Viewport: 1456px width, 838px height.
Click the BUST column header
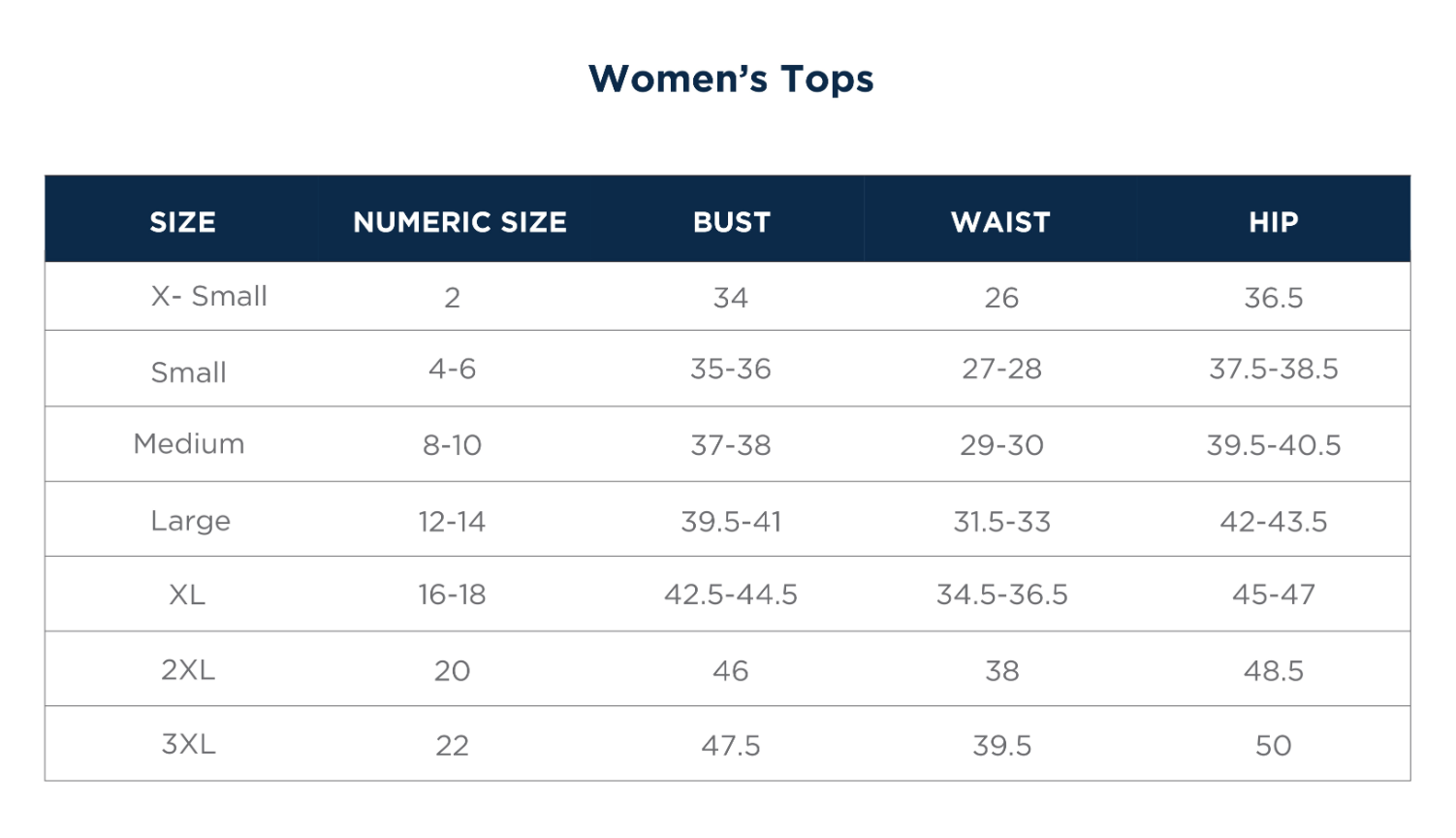[x=731, y=222]
